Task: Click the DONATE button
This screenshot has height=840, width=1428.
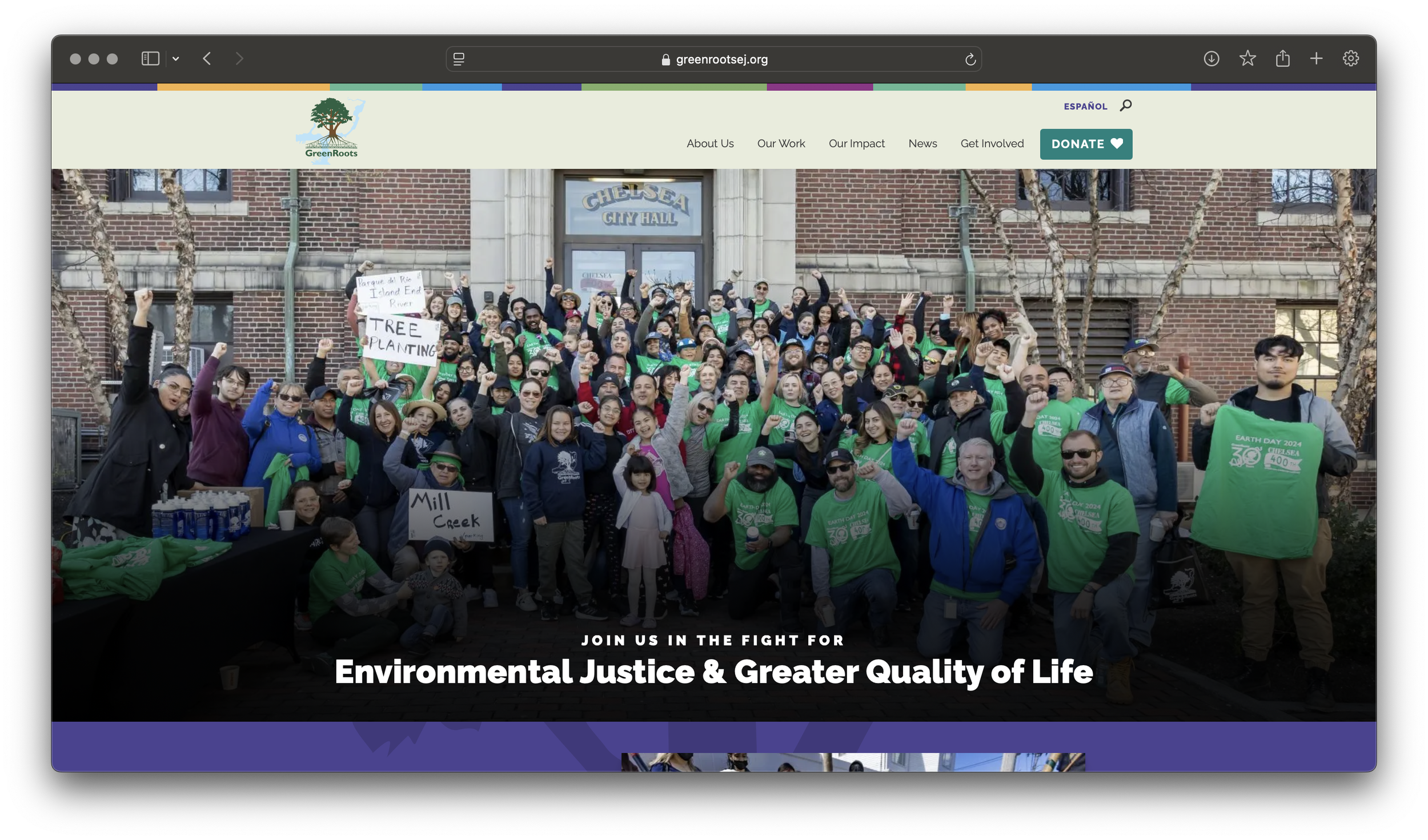Action: [x=1086, y=144]
